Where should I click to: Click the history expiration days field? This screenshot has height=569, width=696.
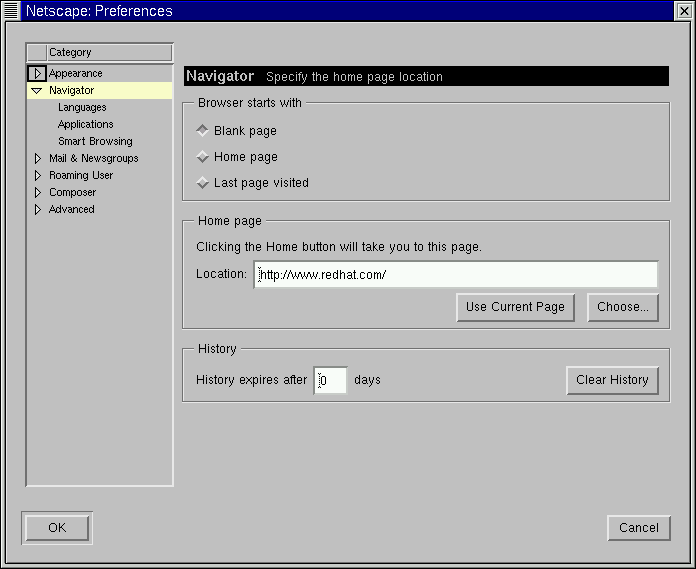coord(331,380)
